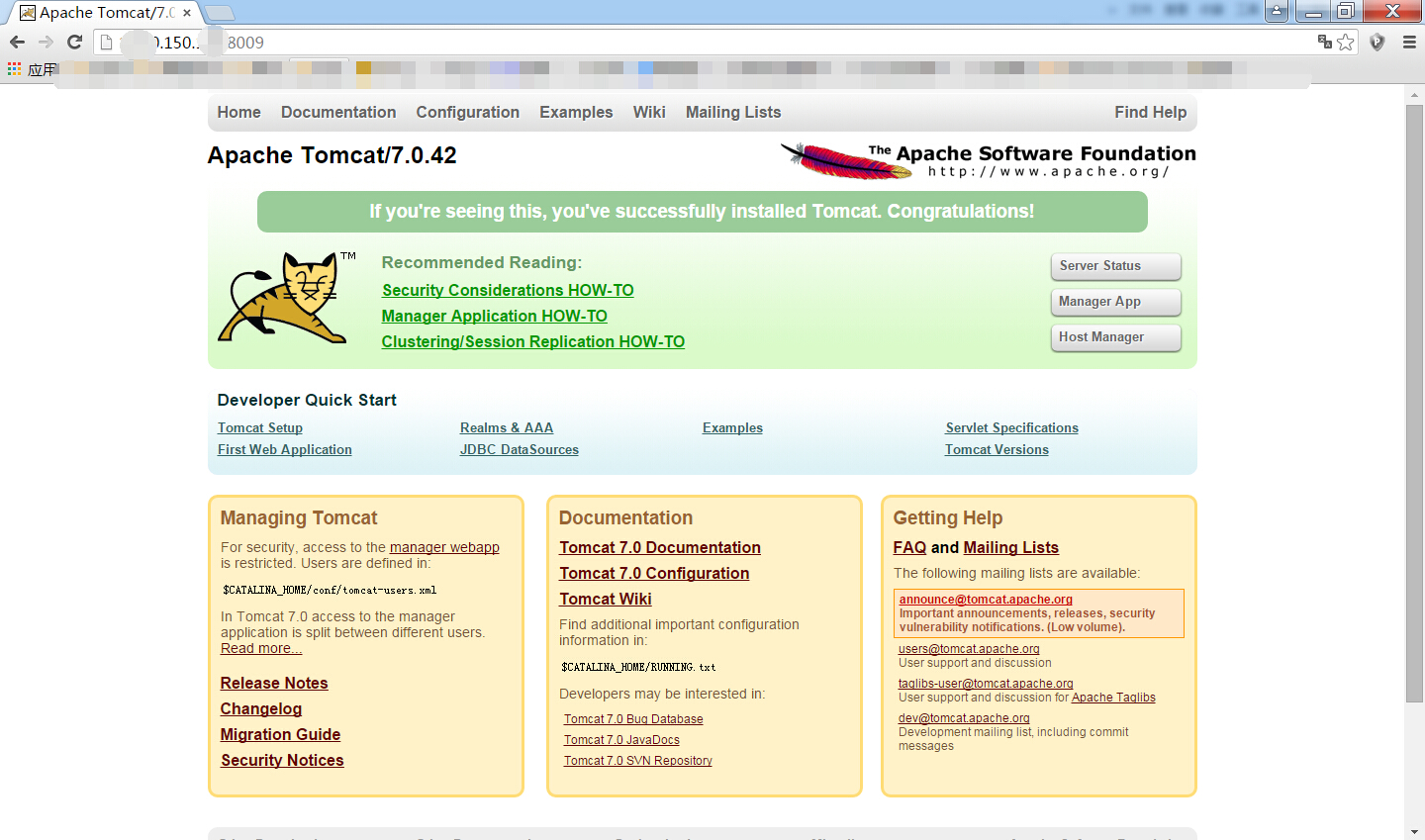Open a new tab next to the Tomcat tab
The height and width of the screenshot is (840, 1425).
[220, 13]
